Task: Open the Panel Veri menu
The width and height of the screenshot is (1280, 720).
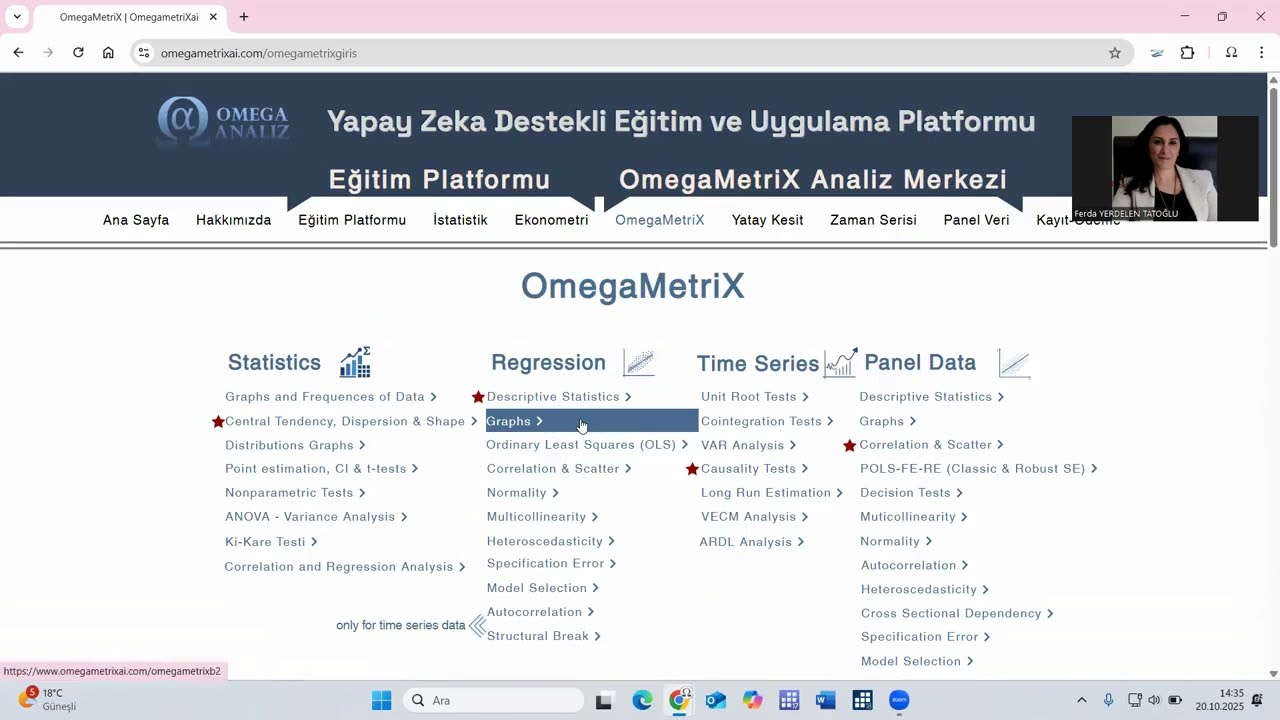Action: pyautogui.click(x=976, y=220)
